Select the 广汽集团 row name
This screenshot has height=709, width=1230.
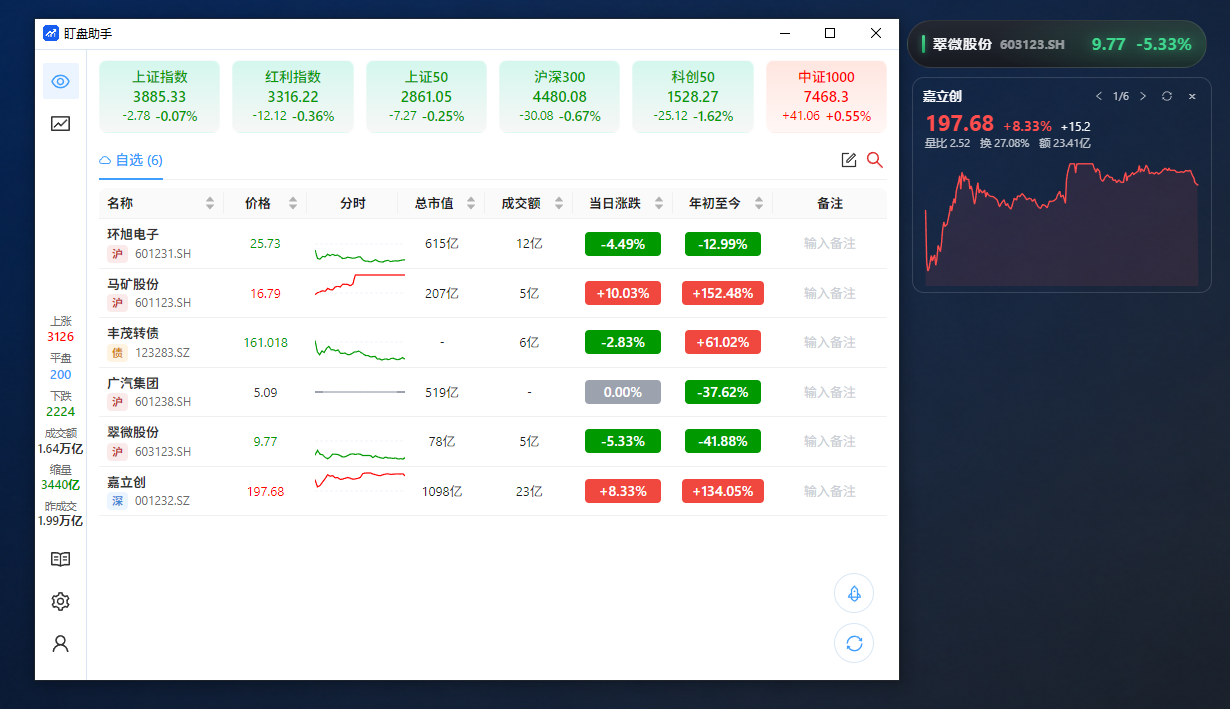coord(133,383)
